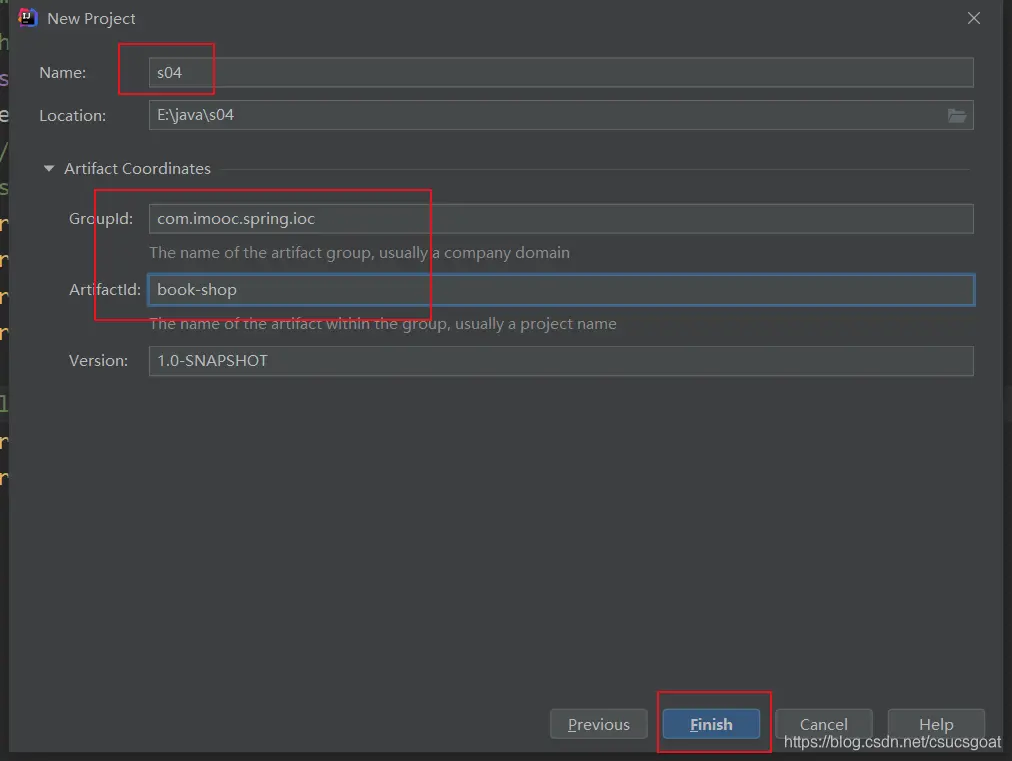The image size is (1012, 761).
Task: Focus the Version field showing 1.0-SNAPSHOT
Action: [x=560, y=361]
